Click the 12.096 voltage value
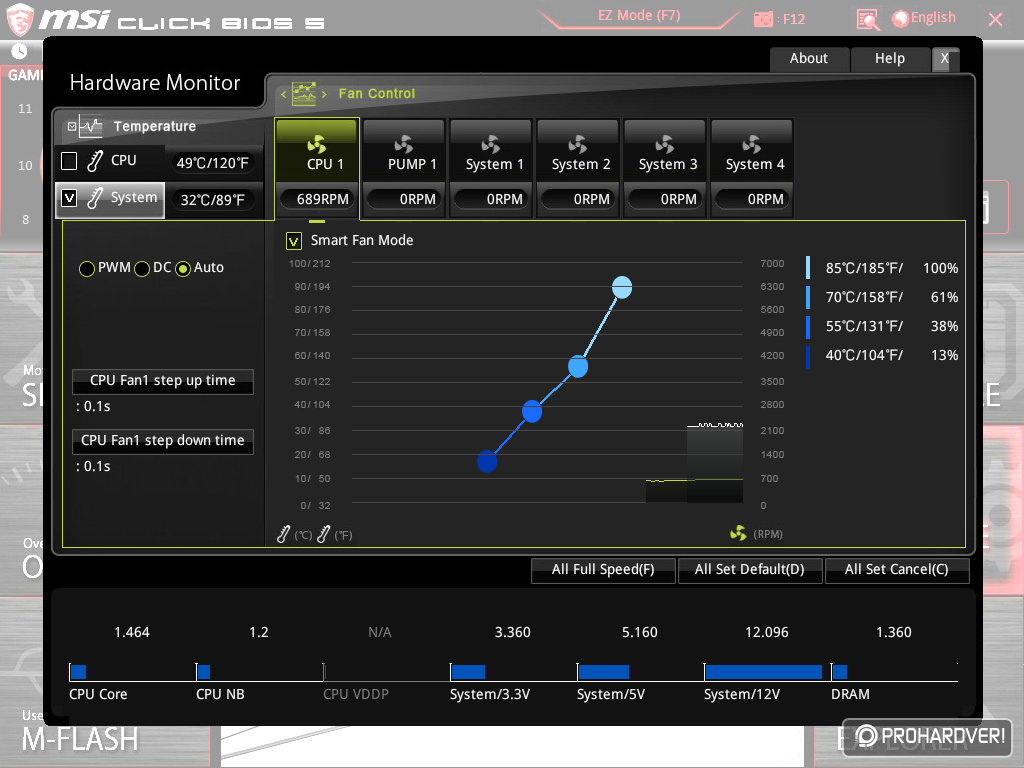The height and width of the screenshot is (768, 1024). coord(767,632)
